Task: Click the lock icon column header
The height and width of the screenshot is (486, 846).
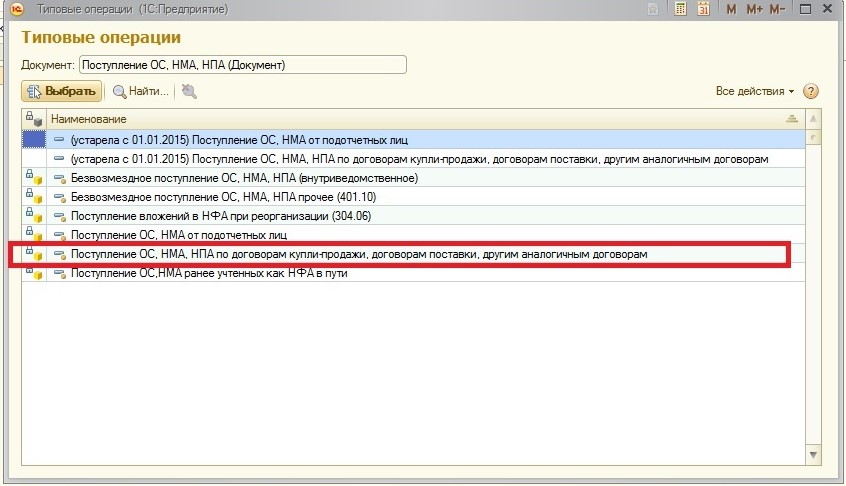Action: [33, 119]
